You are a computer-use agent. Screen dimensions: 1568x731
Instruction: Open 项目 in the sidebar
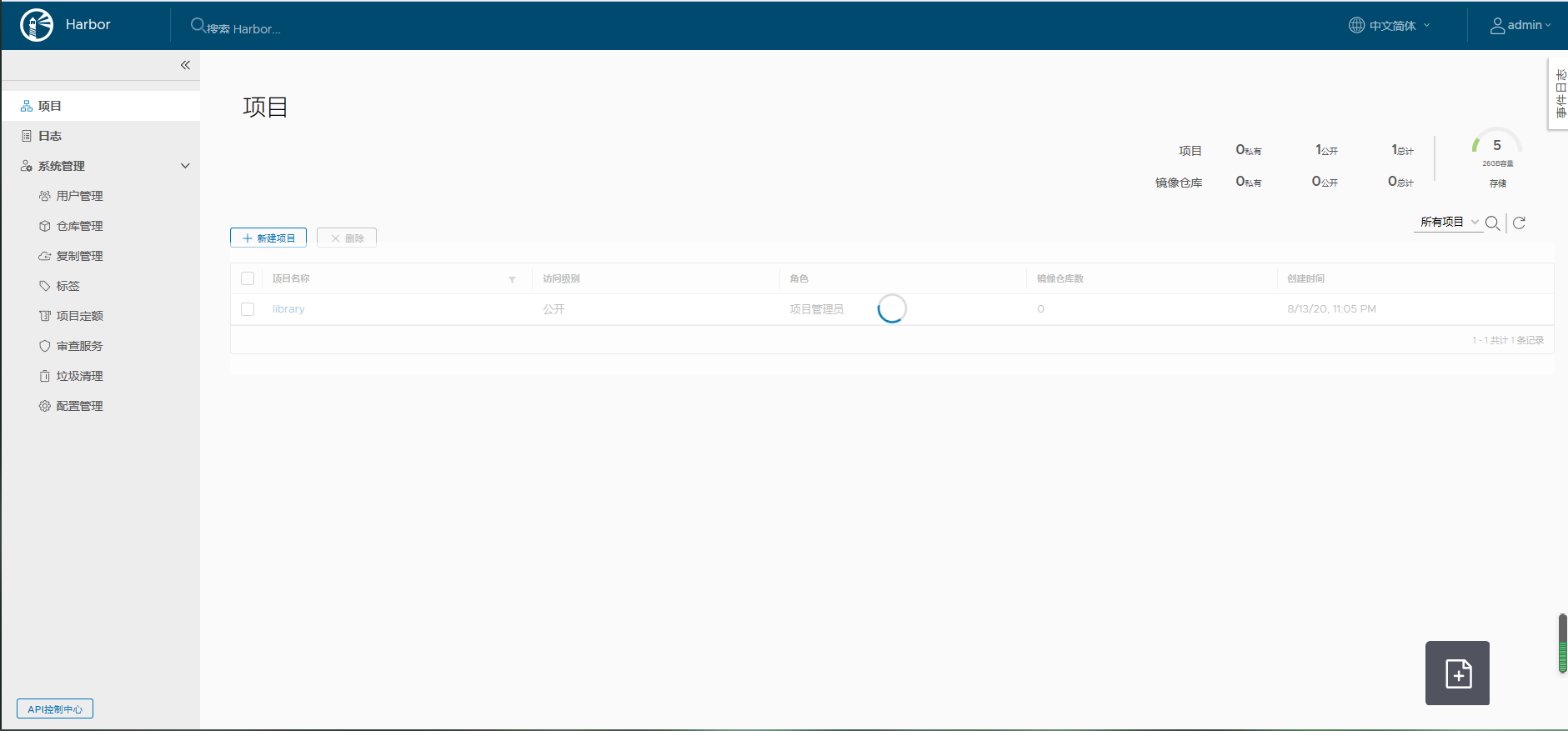(100, 106)
